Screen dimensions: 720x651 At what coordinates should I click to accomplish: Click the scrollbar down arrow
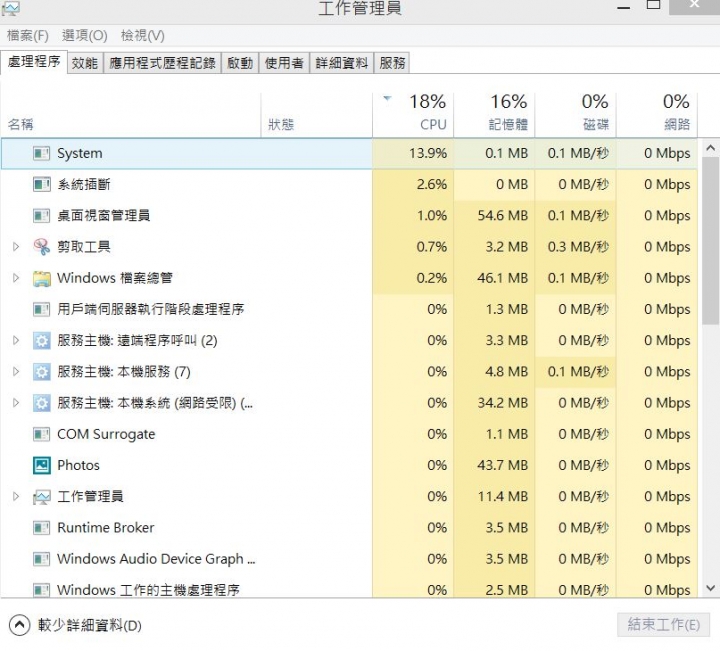(x=710, y=588)
